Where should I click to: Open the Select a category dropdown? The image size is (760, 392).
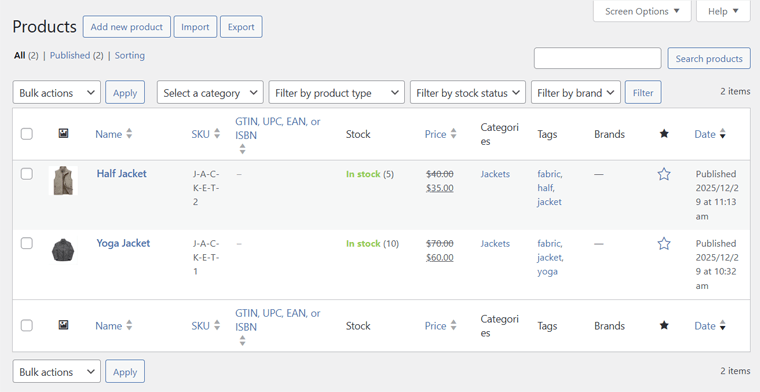coord(210,93)
